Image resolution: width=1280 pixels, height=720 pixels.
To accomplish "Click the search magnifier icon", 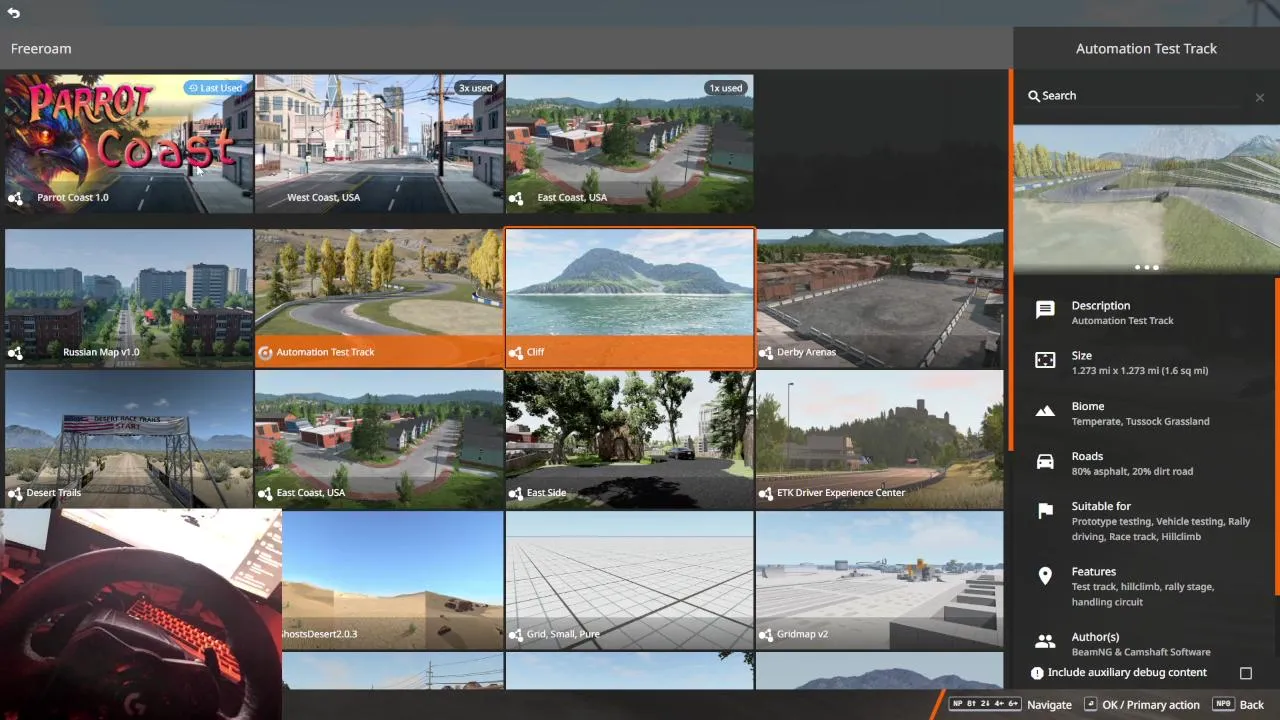I will pos(1034,96).
